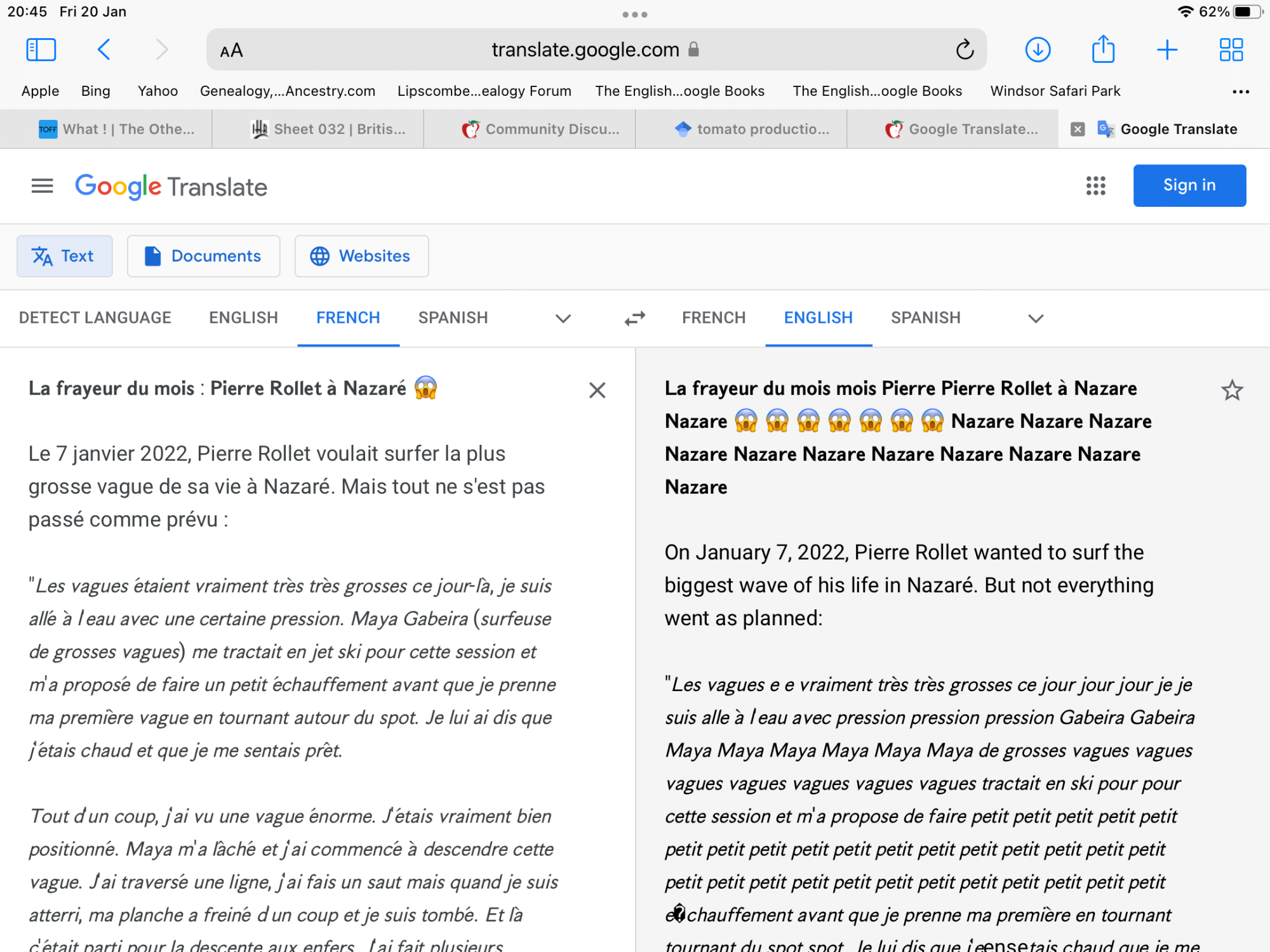The height and width of the screenshot is (952, 1270).
Task: Expand more target languages dropdown
Action: click(1036, 318)
